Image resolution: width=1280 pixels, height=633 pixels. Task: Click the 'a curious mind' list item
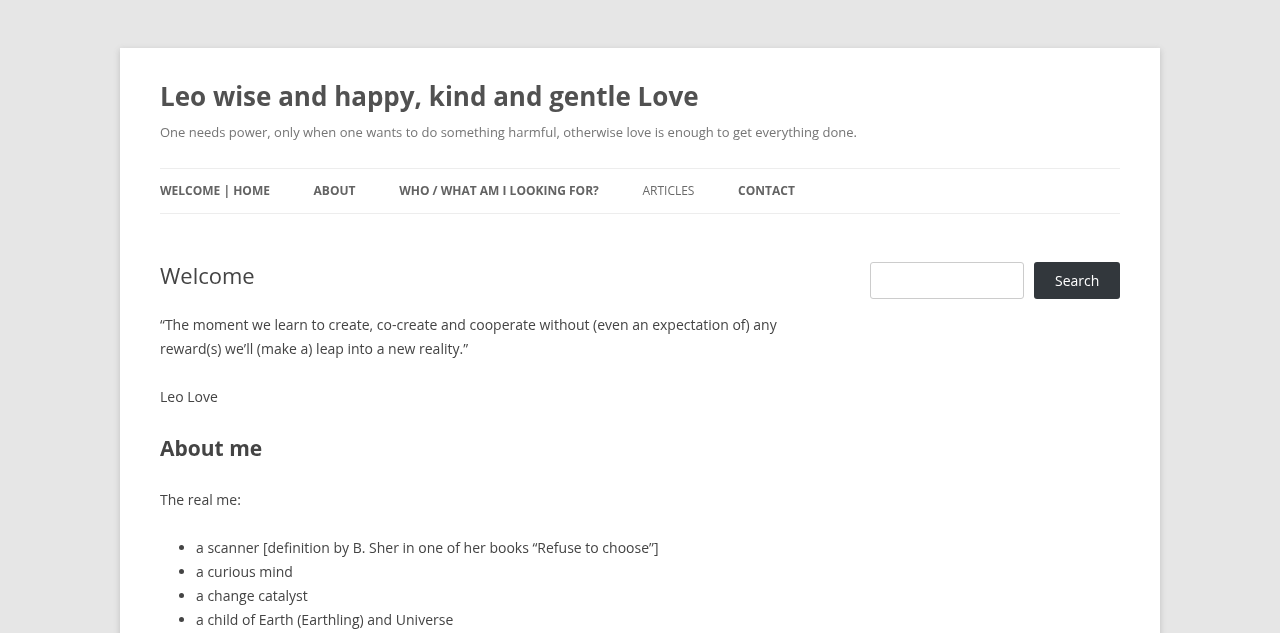[244, 572]
